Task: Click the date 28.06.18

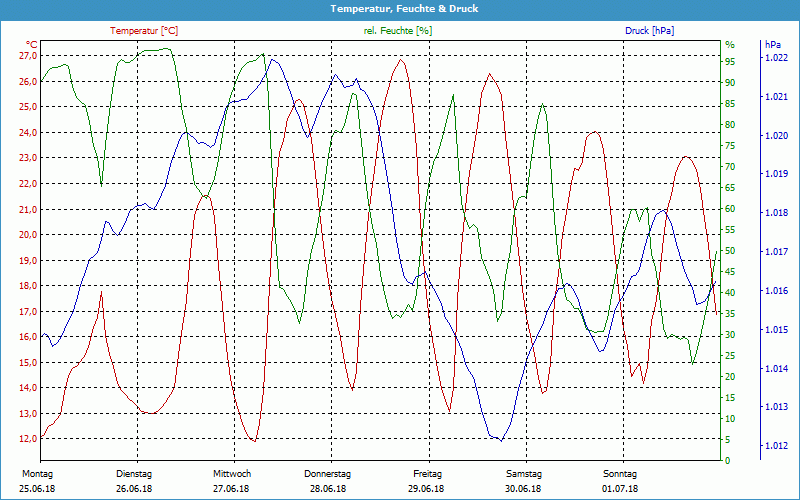Action: [328, 489]
